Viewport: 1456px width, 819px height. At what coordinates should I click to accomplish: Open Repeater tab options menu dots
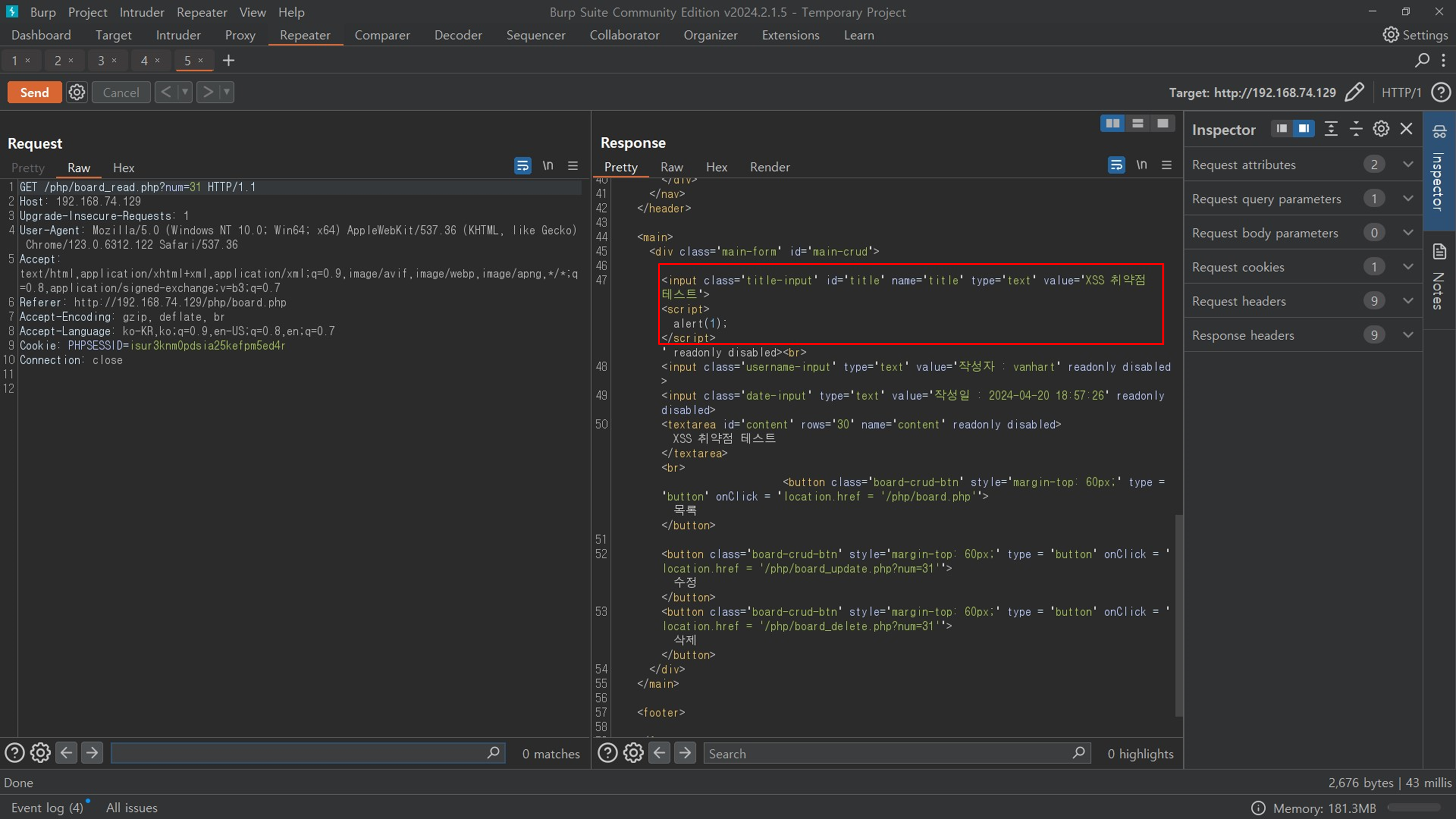pyautogui.click(x=1443, y=60)
